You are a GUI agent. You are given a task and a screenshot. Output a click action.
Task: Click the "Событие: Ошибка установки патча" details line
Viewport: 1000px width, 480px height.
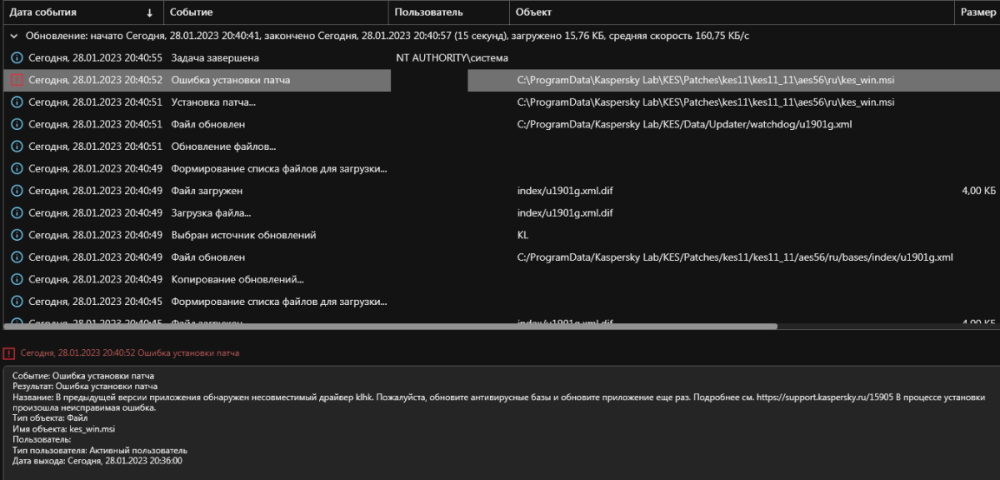83,376
